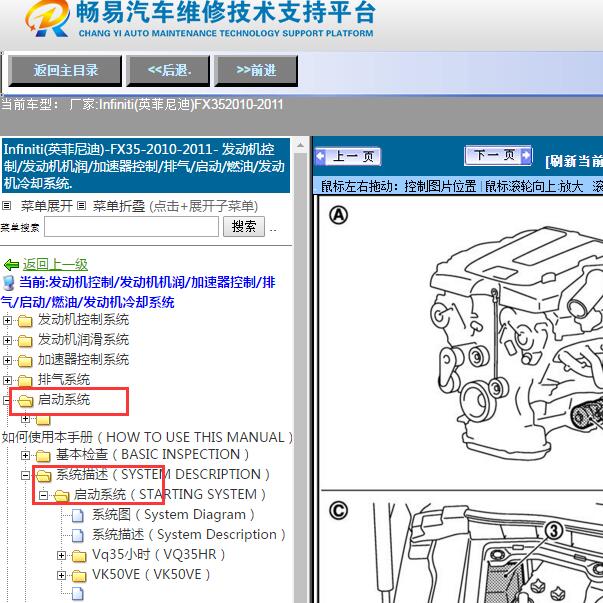Click the 排气系统 folder icon
The image size is (603, 603).
click(x=25, y=381)
